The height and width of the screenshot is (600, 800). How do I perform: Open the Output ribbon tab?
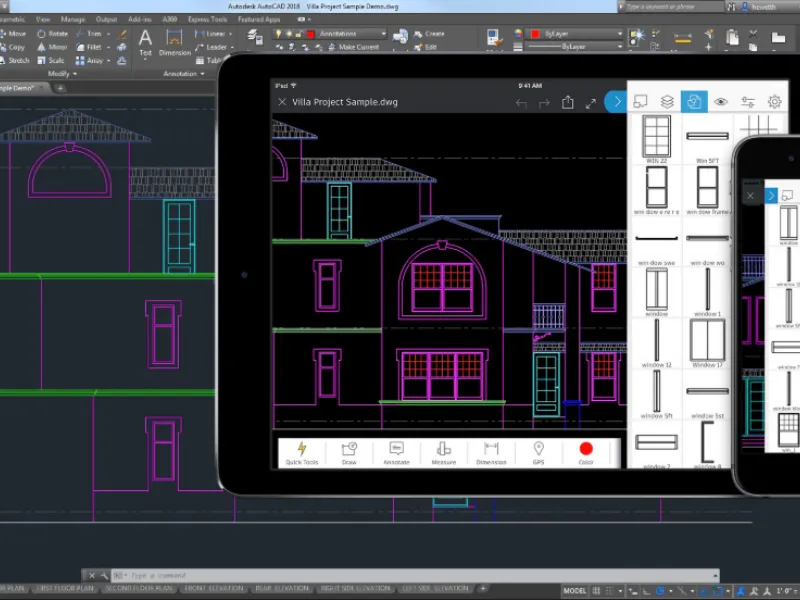106,19
